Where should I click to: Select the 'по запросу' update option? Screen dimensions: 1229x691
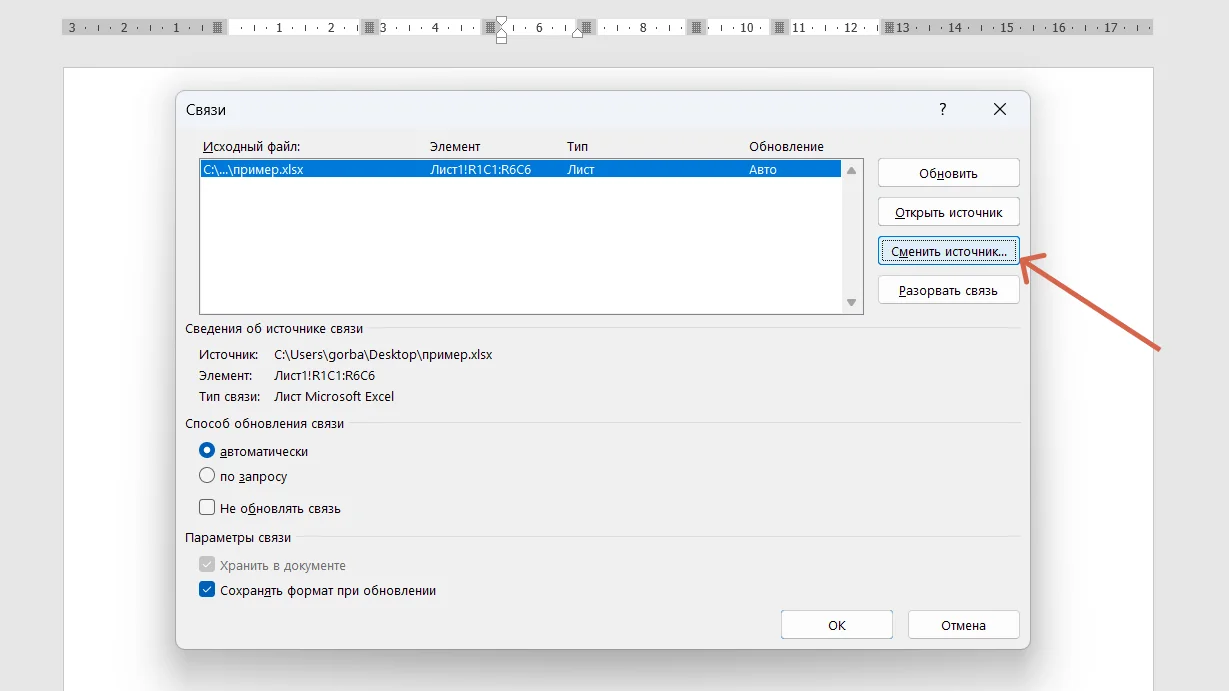tap(208, 476)
